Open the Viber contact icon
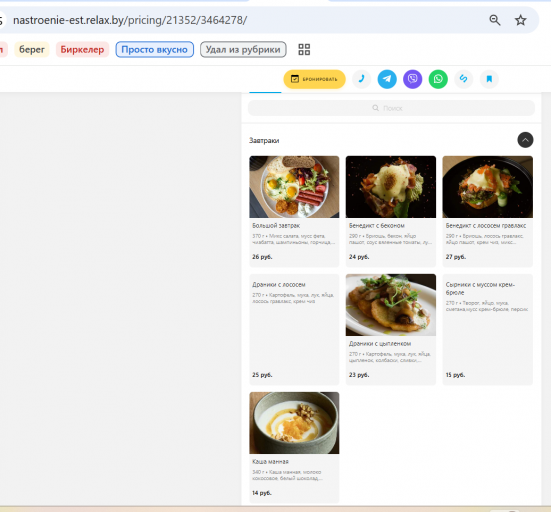The height and width of the screenshot is (512, 551). coord(413,79)
